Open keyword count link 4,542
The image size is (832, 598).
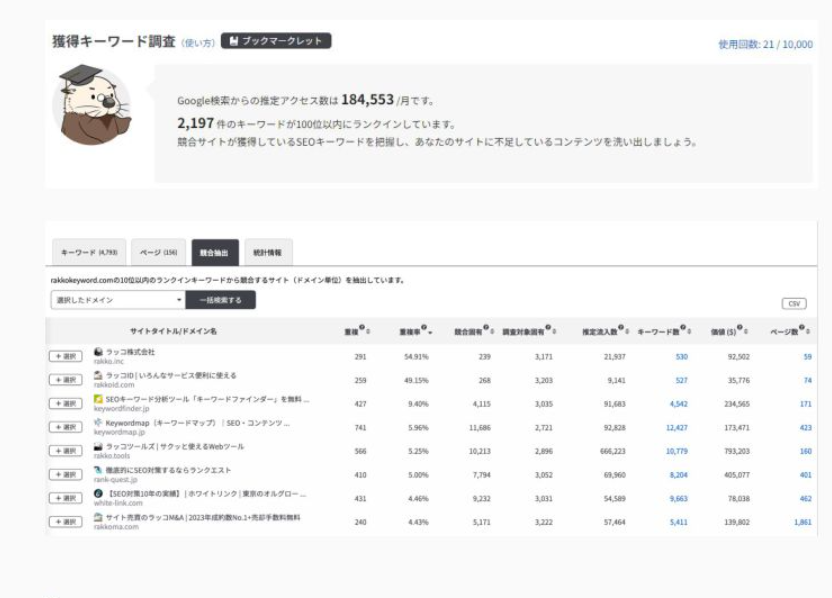(x=679, y=404)
